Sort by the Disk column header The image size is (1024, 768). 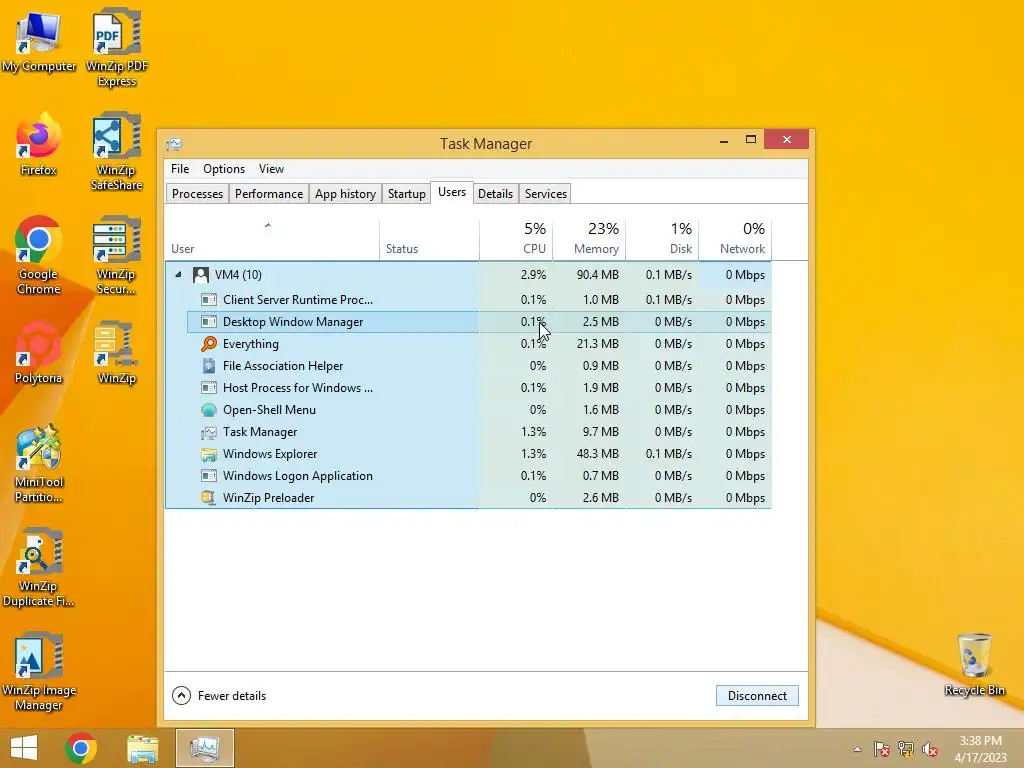click(x=662, y=240)
